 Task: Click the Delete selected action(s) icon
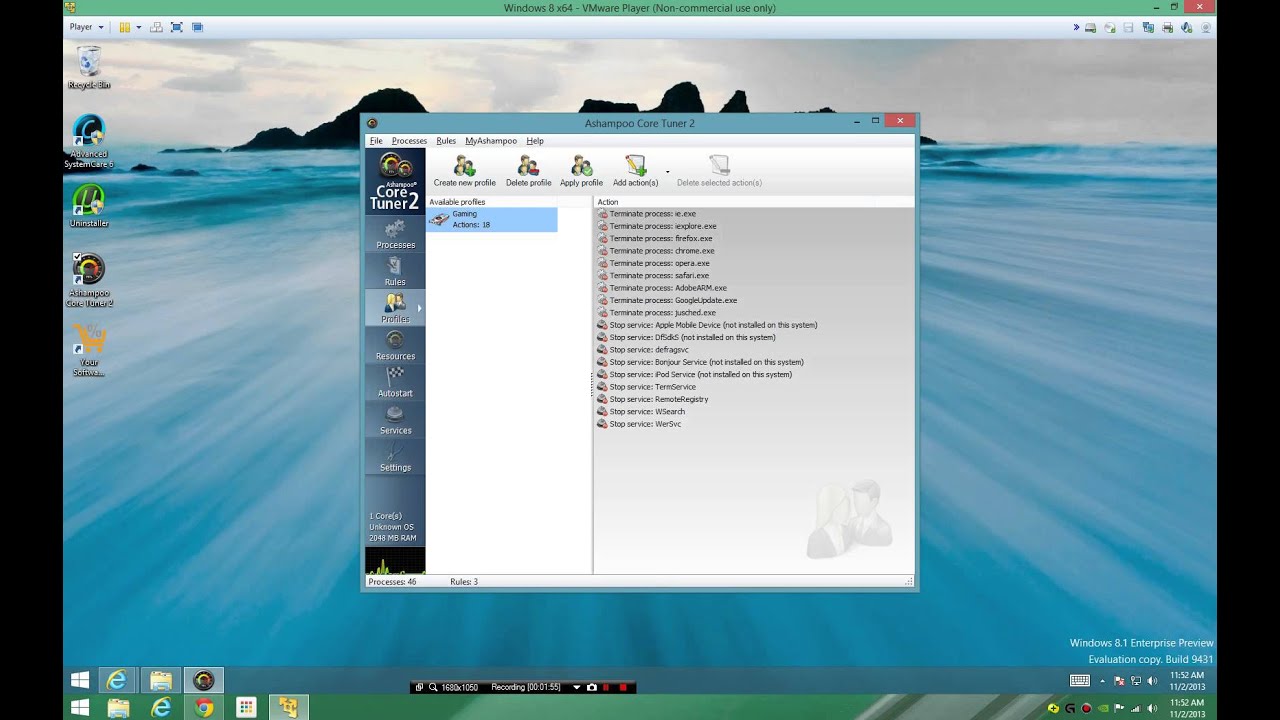tap(719, 165)
